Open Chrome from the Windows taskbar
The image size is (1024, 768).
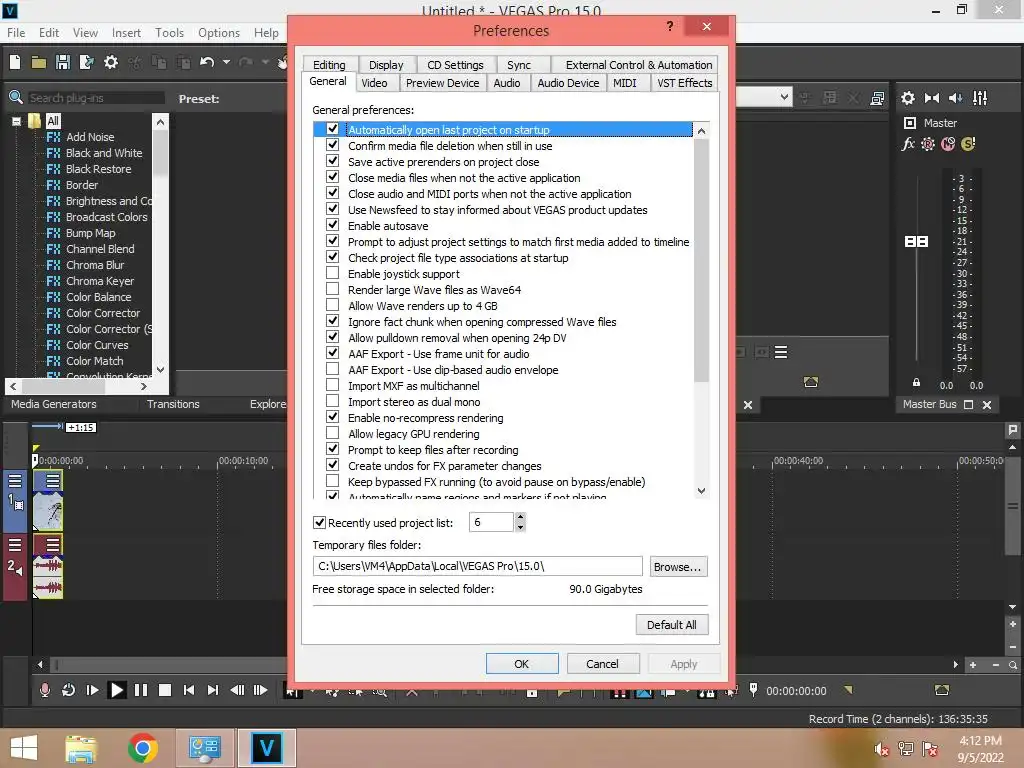coord(142,748)
